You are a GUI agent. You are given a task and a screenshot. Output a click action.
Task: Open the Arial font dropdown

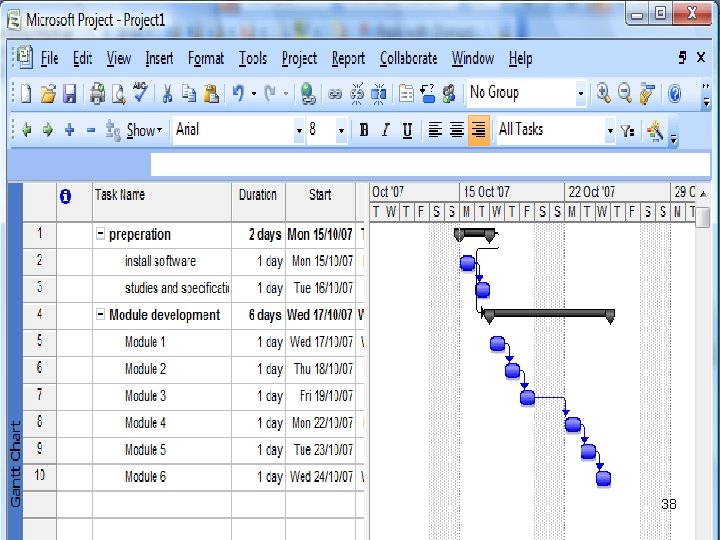click(299, 130)
